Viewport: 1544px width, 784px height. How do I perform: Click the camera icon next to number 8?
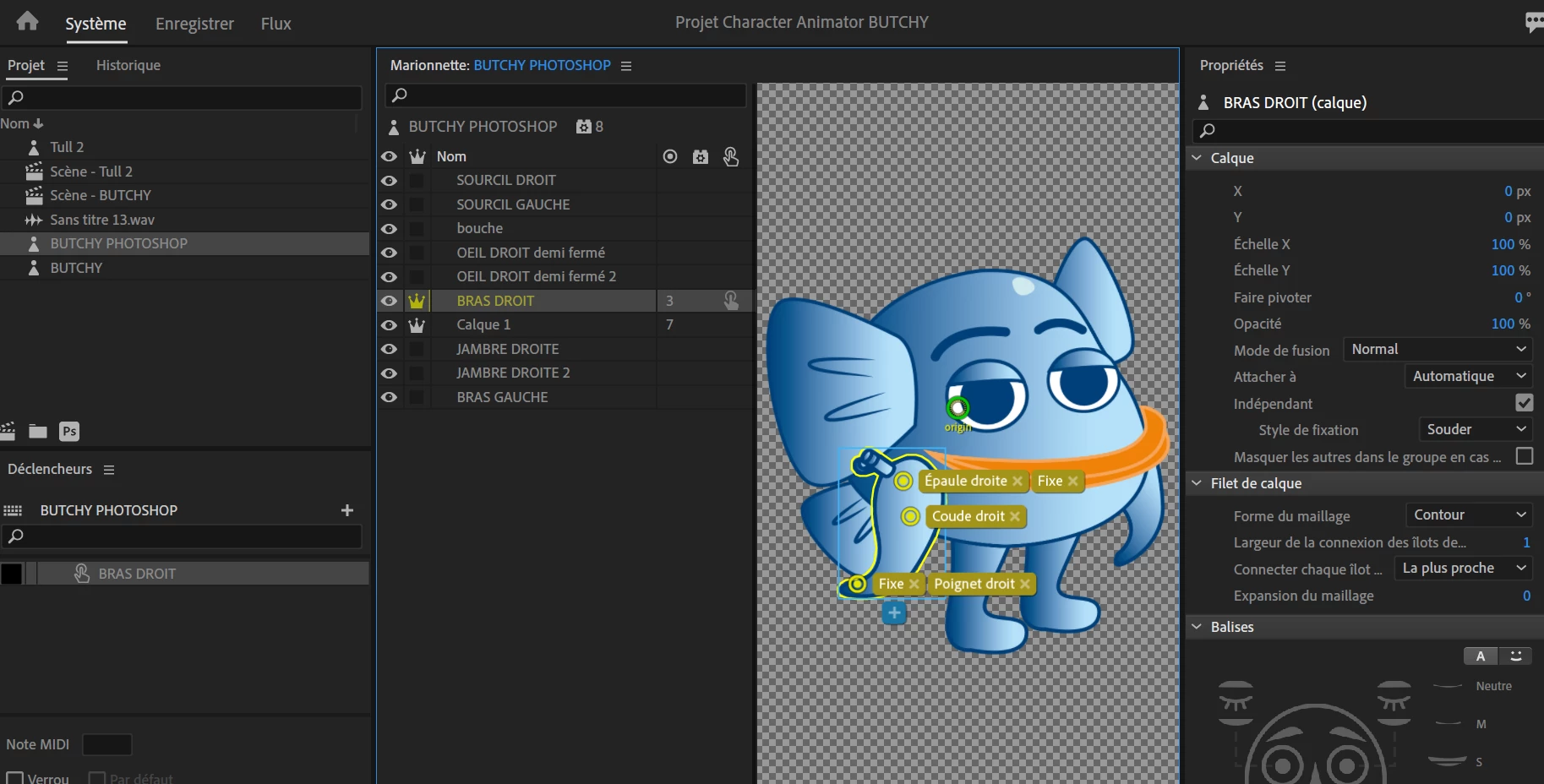584,127
